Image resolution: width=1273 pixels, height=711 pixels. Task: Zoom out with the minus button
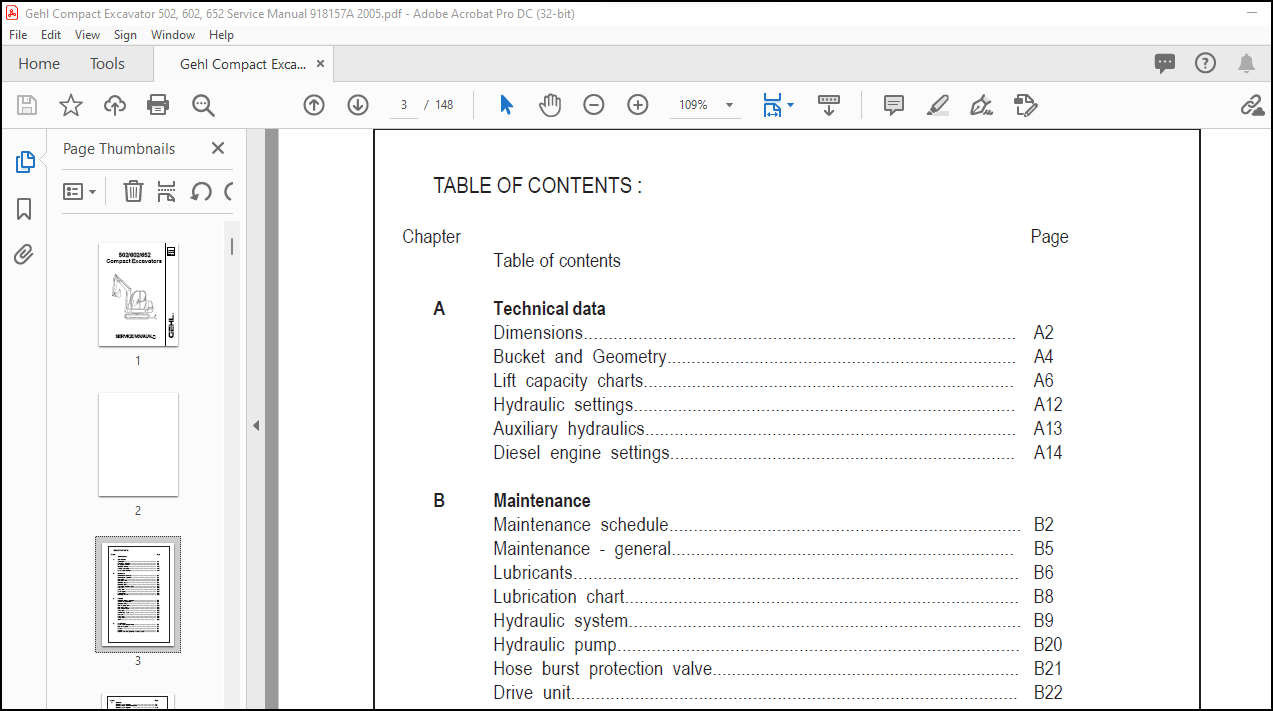coord(594,105)
